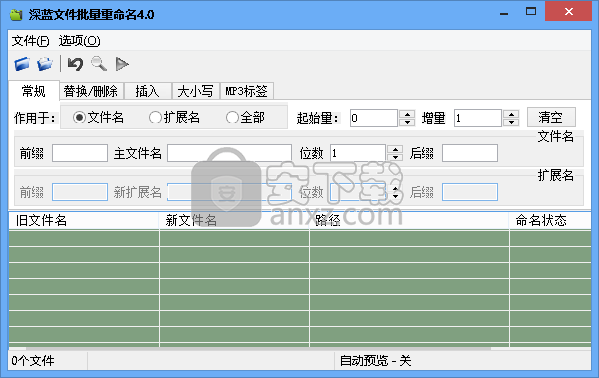Click the 新文件名 column header

click(234, 221)
